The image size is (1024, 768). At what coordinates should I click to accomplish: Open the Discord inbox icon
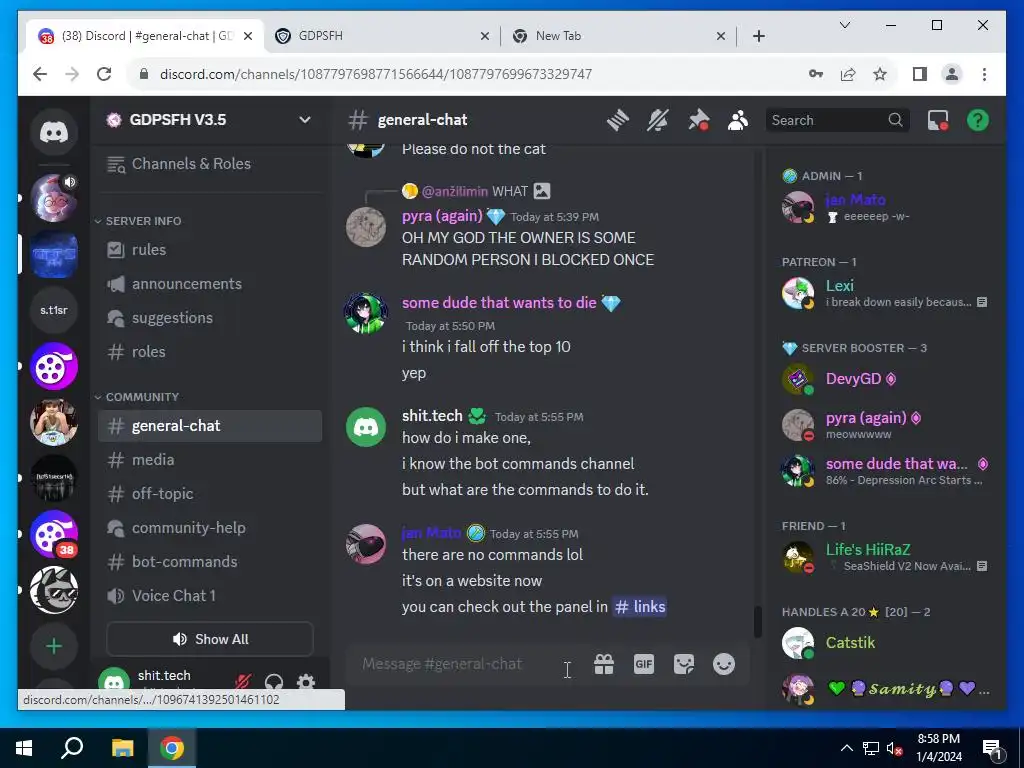click(938, 120)
